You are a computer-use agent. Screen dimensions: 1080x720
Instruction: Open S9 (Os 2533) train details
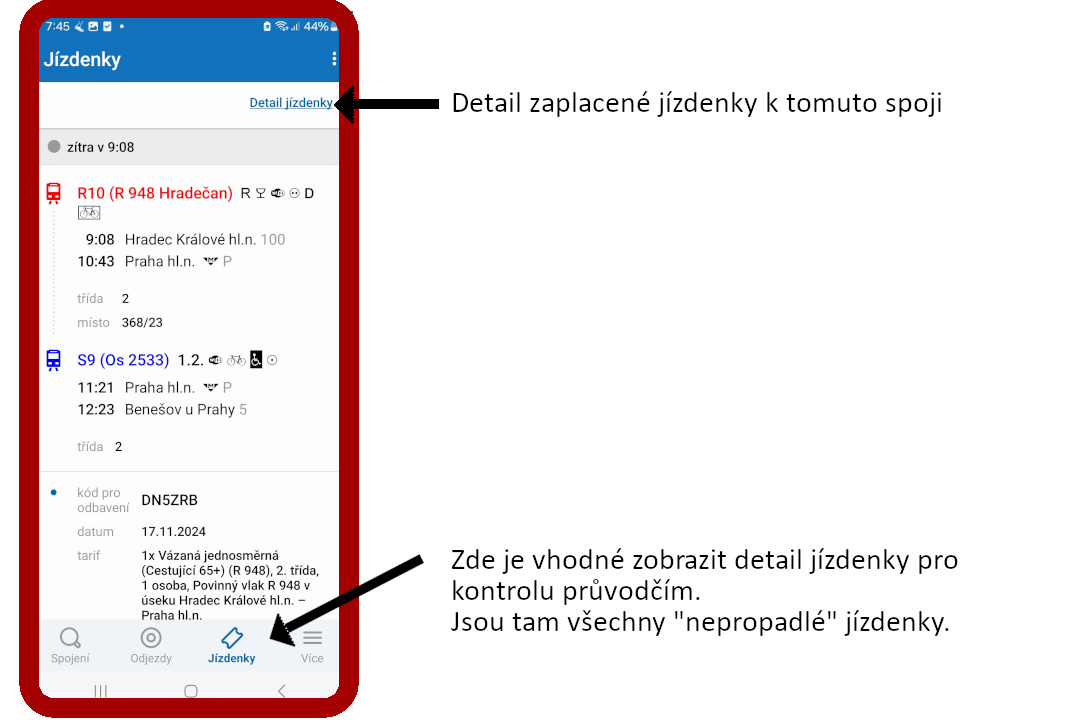point(123,360)
